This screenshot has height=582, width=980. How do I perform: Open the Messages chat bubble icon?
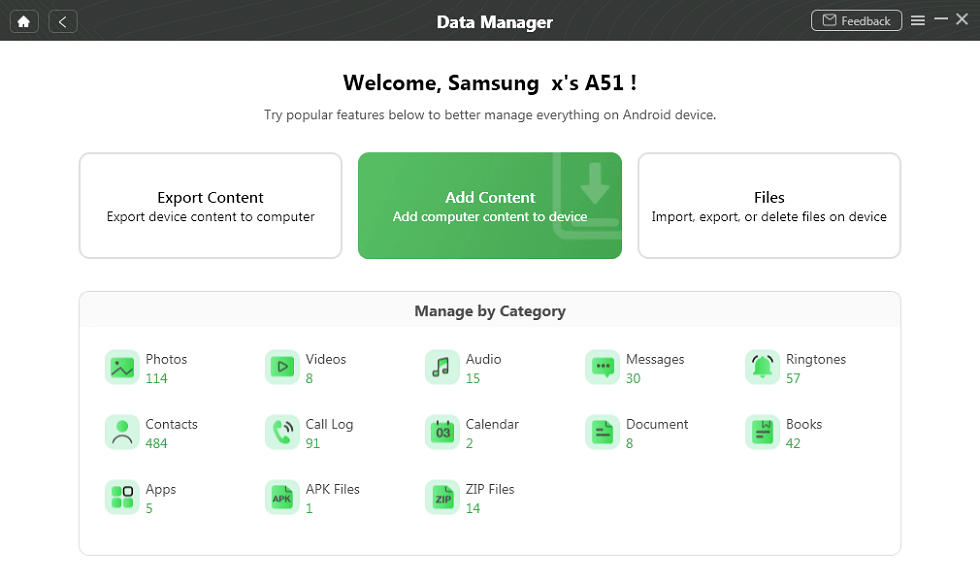pyautogui.click(x=602, y=368)
